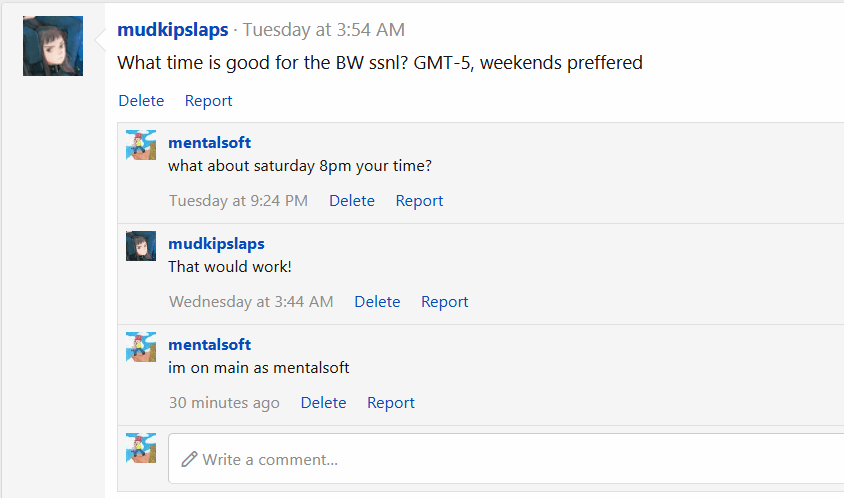Click mentalsoft avatar on 'im on main' comment
Viewport: 844px width, 498px height.
(141, 347)
